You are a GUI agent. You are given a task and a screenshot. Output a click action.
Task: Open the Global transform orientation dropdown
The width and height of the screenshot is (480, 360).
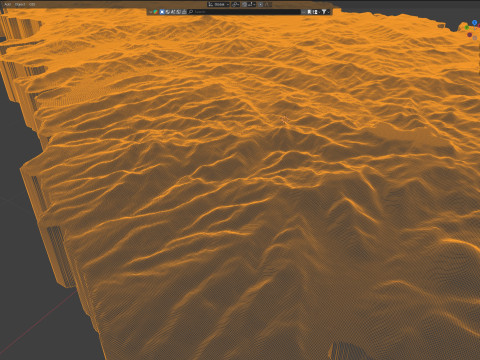coord(219,4)
